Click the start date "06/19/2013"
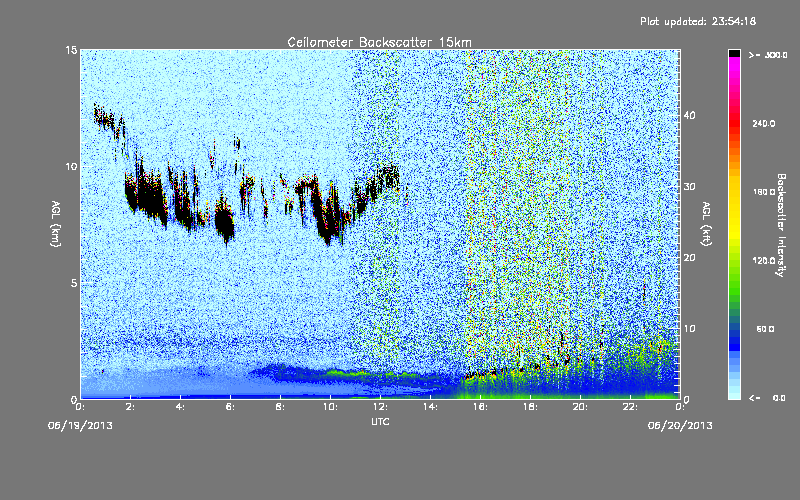The height and width of the screenshot is (500, 800). pyautogui.click(x=80, y=426)
